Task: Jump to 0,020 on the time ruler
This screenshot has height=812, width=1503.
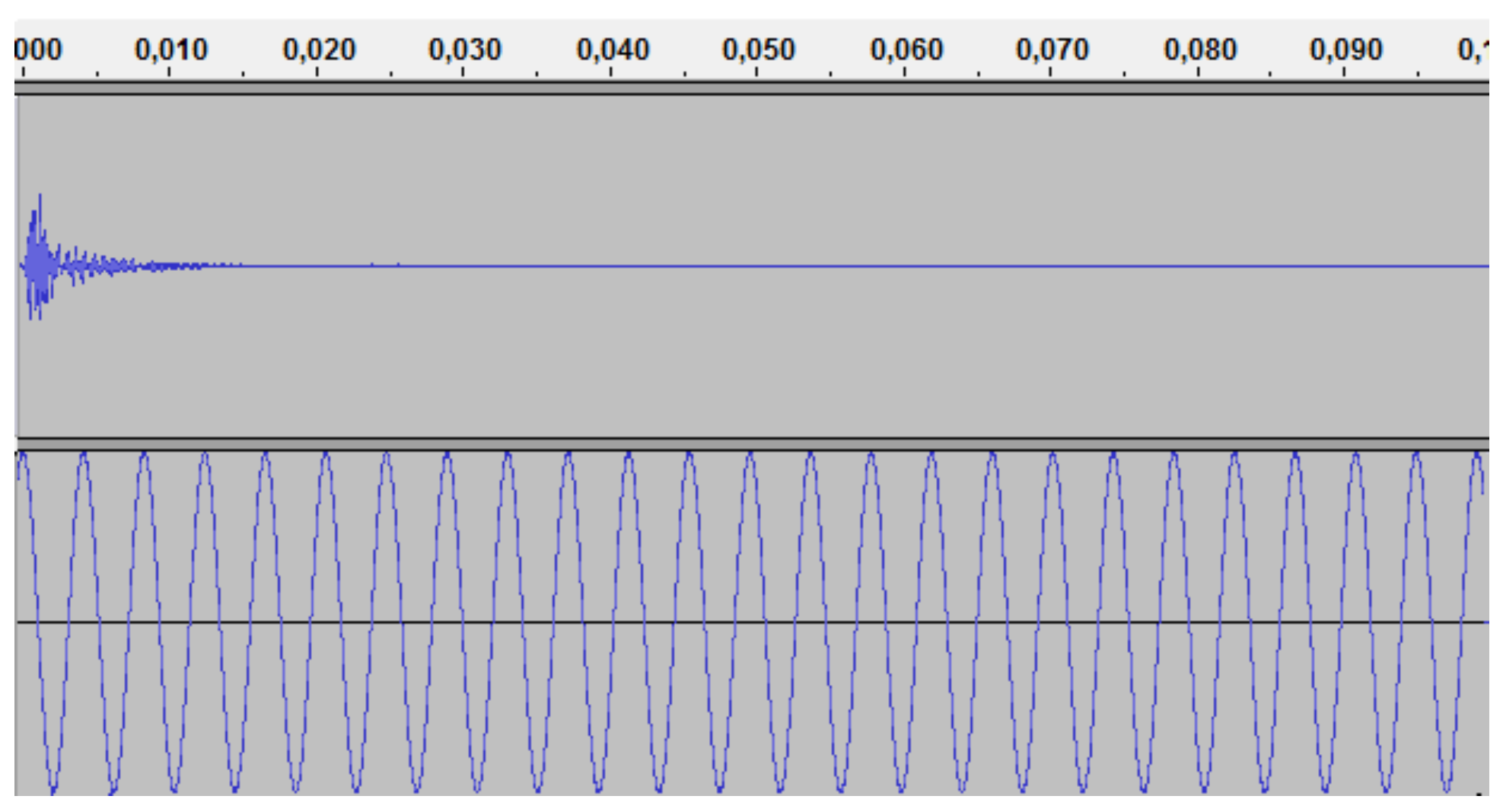Action: pyautogui.click(x=318, y=50)
